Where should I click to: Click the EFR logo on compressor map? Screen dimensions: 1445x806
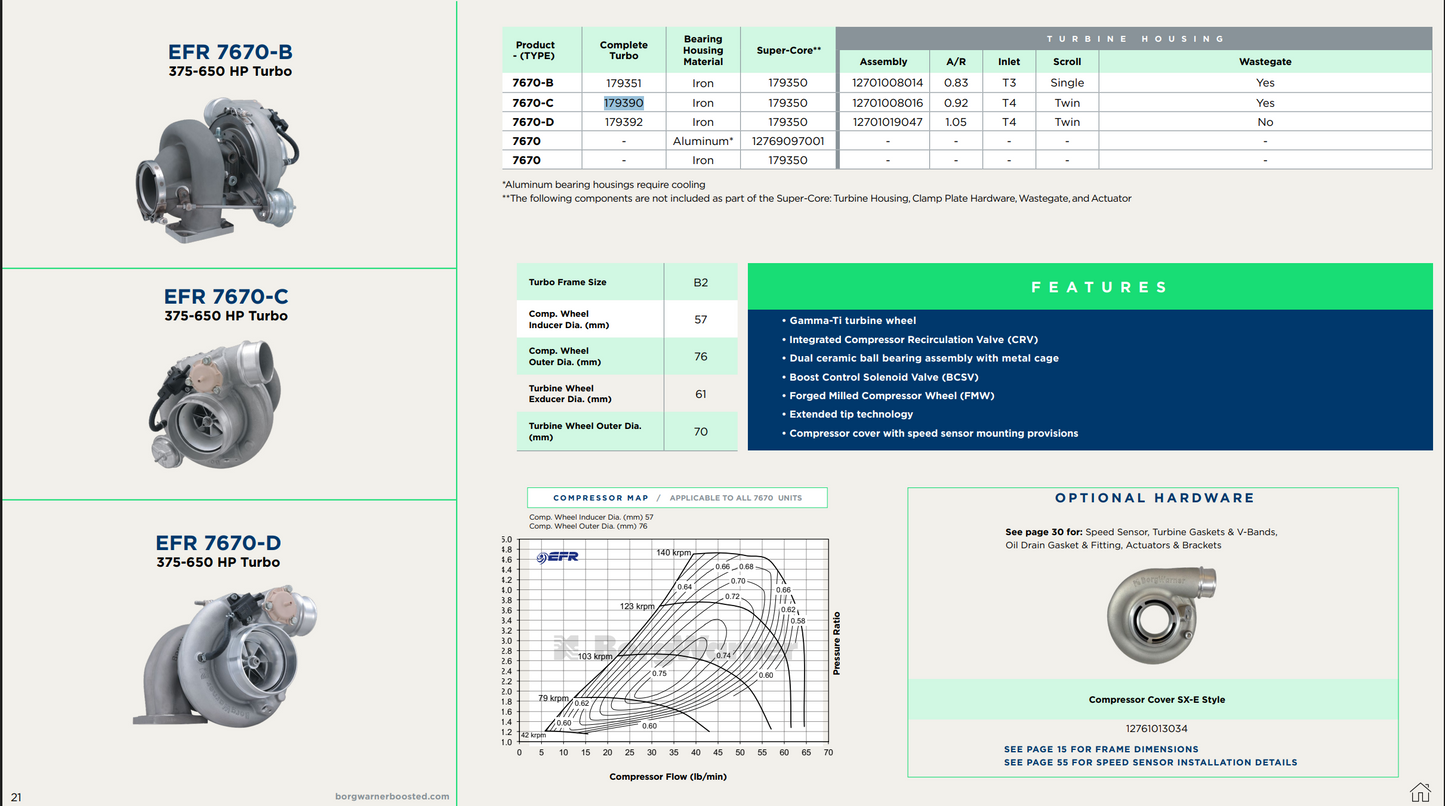tap(558, 557)
